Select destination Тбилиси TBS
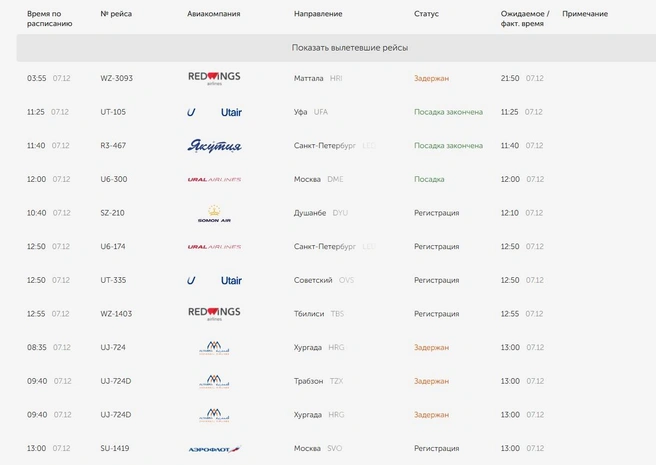Image resolution: width=656 pixels, height=465 pixels. (319, 314)
